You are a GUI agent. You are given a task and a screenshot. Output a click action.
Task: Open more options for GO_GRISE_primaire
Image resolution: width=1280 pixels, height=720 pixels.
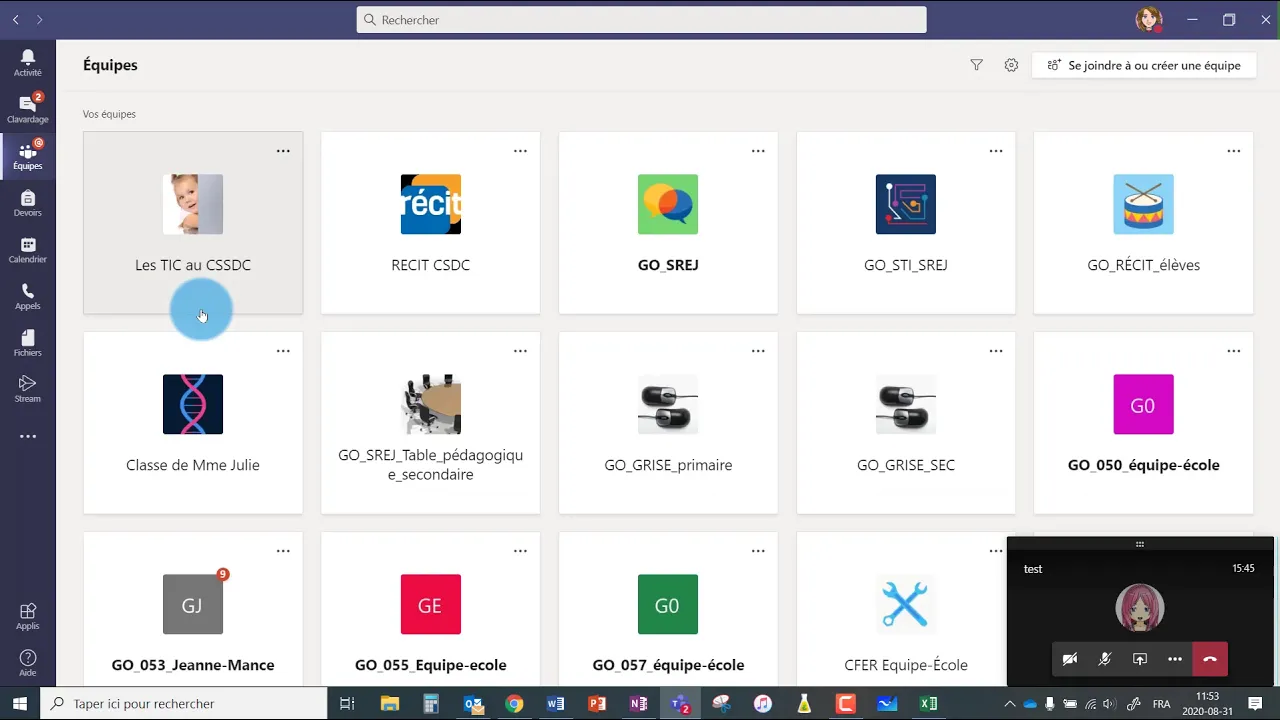(x=758, y=351)
